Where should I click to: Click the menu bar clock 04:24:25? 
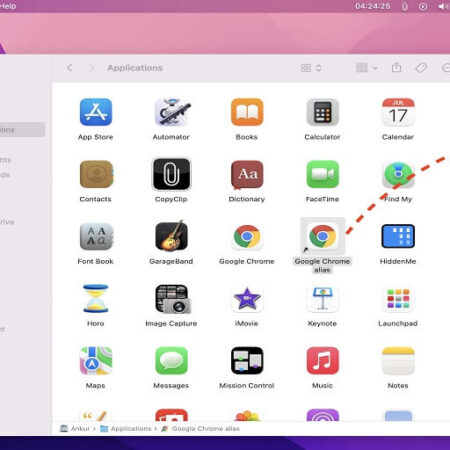(x=372, y=6)
